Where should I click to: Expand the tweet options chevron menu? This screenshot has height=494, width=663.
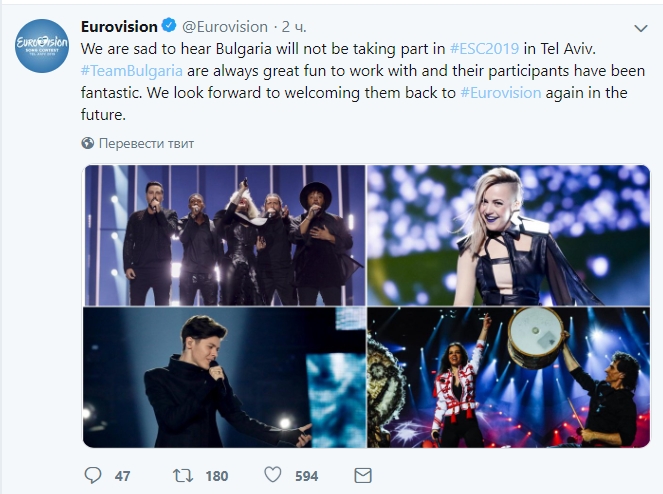pos(641,28)
